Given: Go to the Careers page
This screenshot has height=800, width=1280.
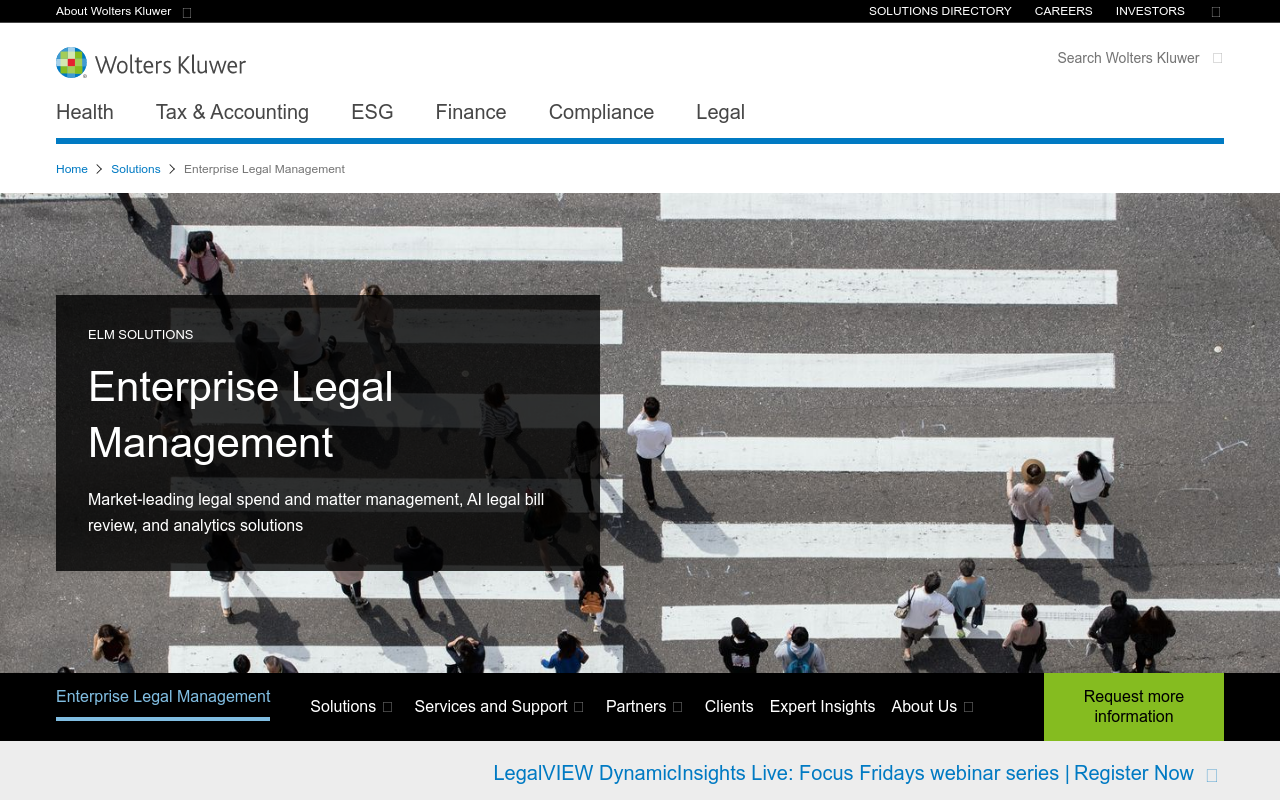Looking at the screenshot, I should pos(1063,11).
